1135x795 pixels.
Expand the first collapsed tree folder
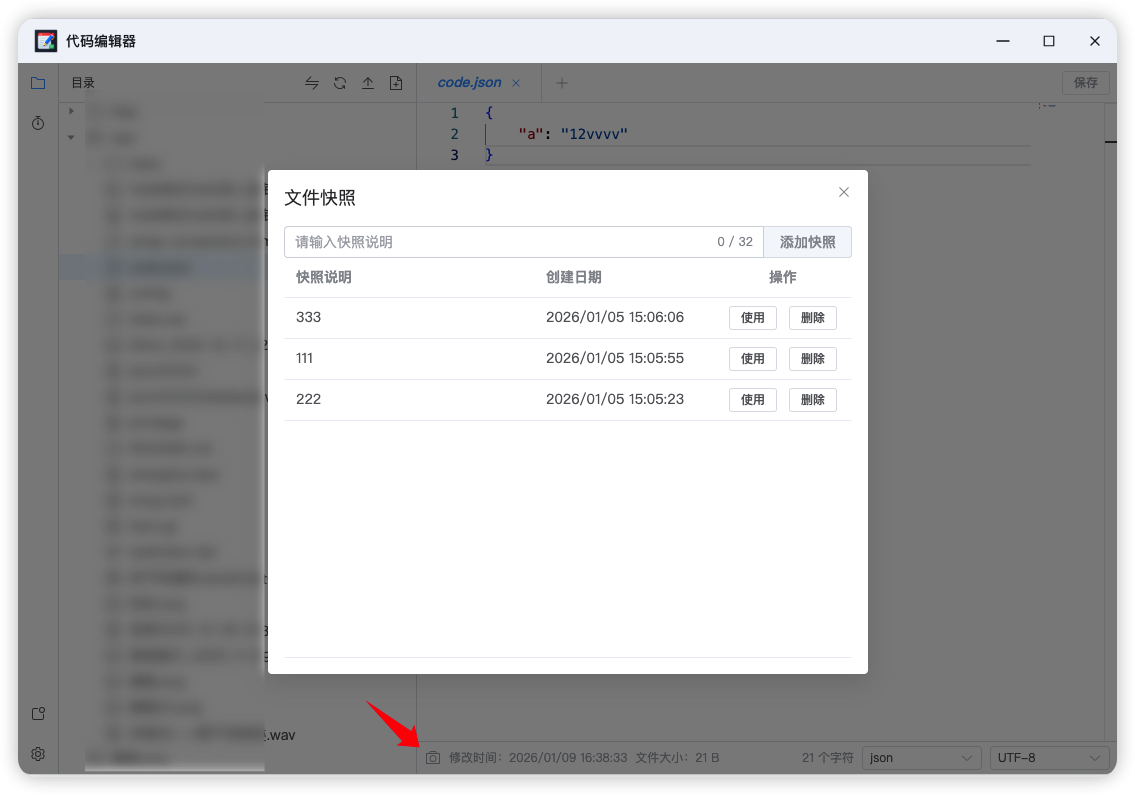tap(71, 111)
